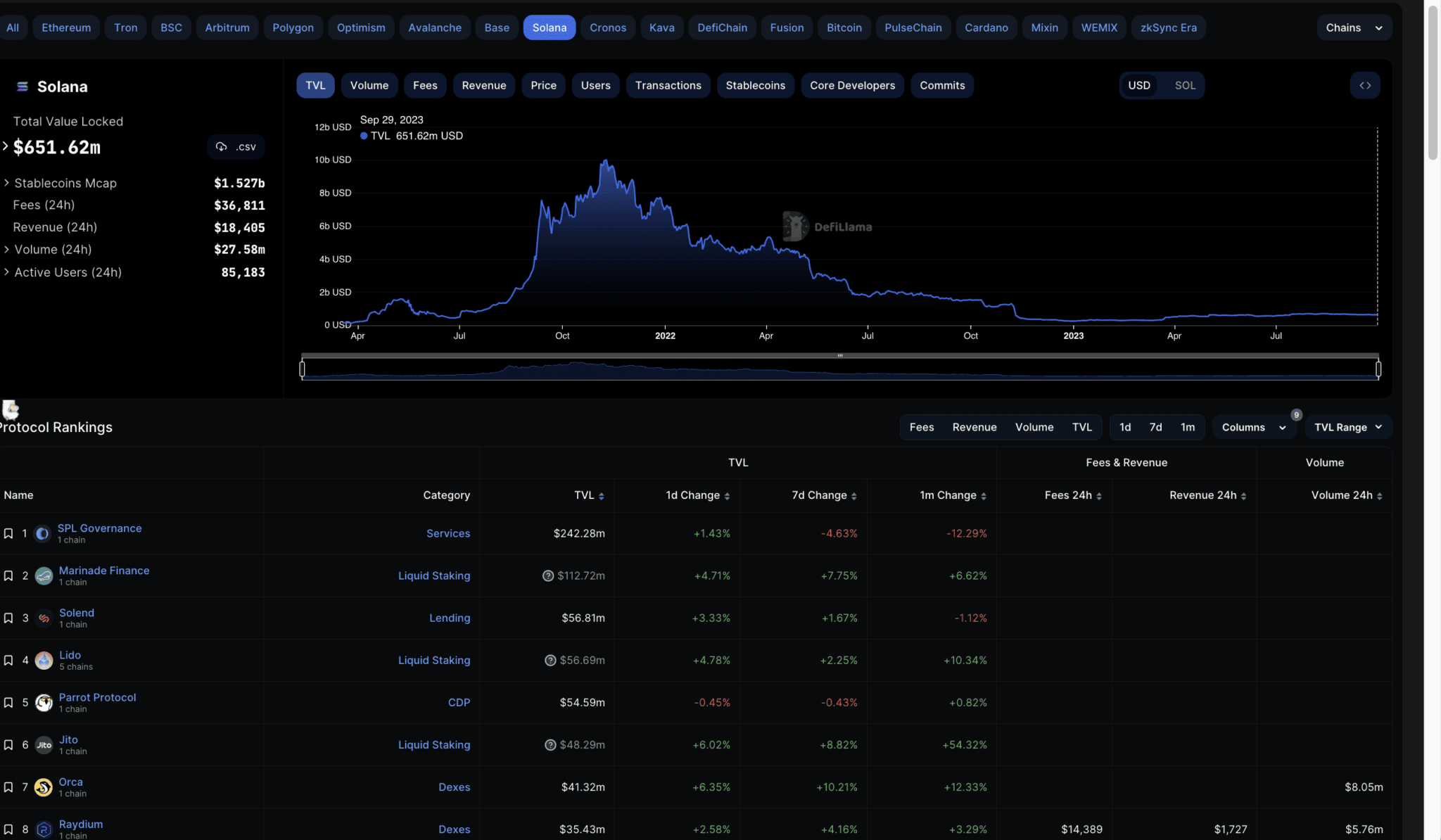The width and height of the screenshot is (1441, 840).
Task: Sort by the TVL column arrows
Action: (601, 496)
